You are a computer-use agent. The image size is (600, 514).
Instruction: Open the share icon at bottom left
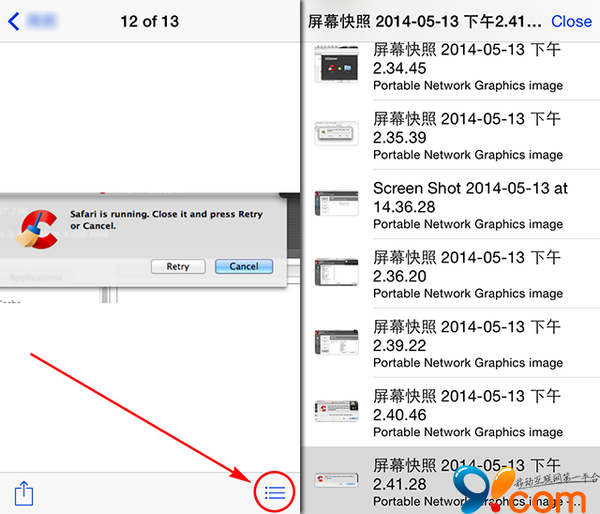point(24,493)
